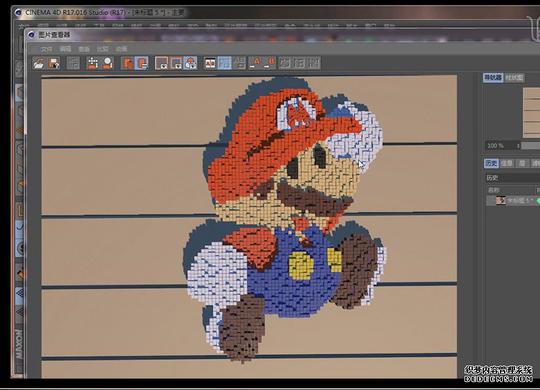Click the Set as A icon

pos(255,63)
